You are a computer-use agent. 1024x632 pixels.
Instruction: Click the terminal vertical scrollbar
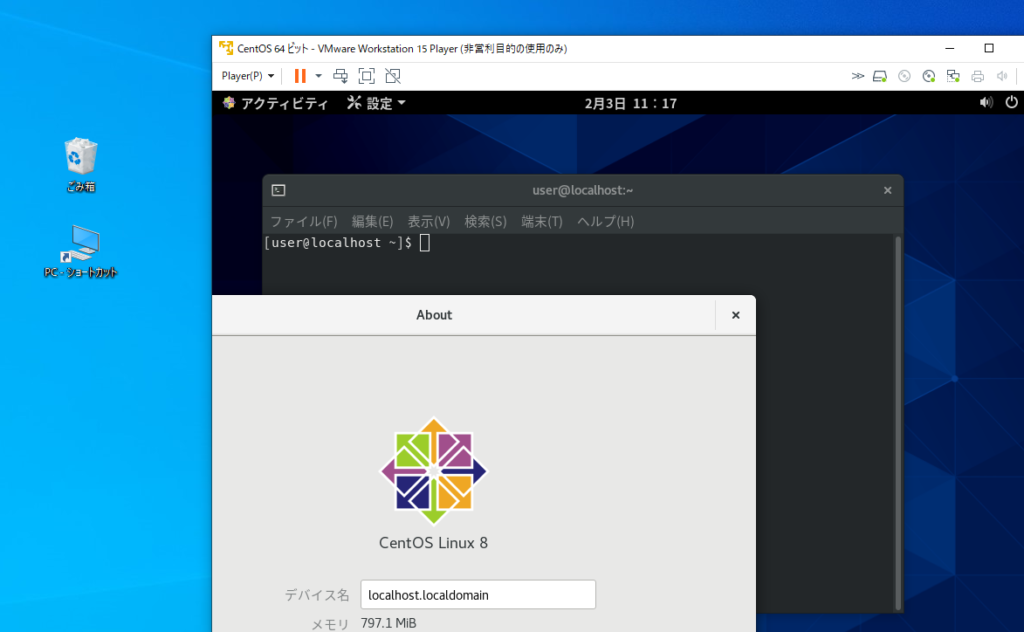[x=898, y=423]
